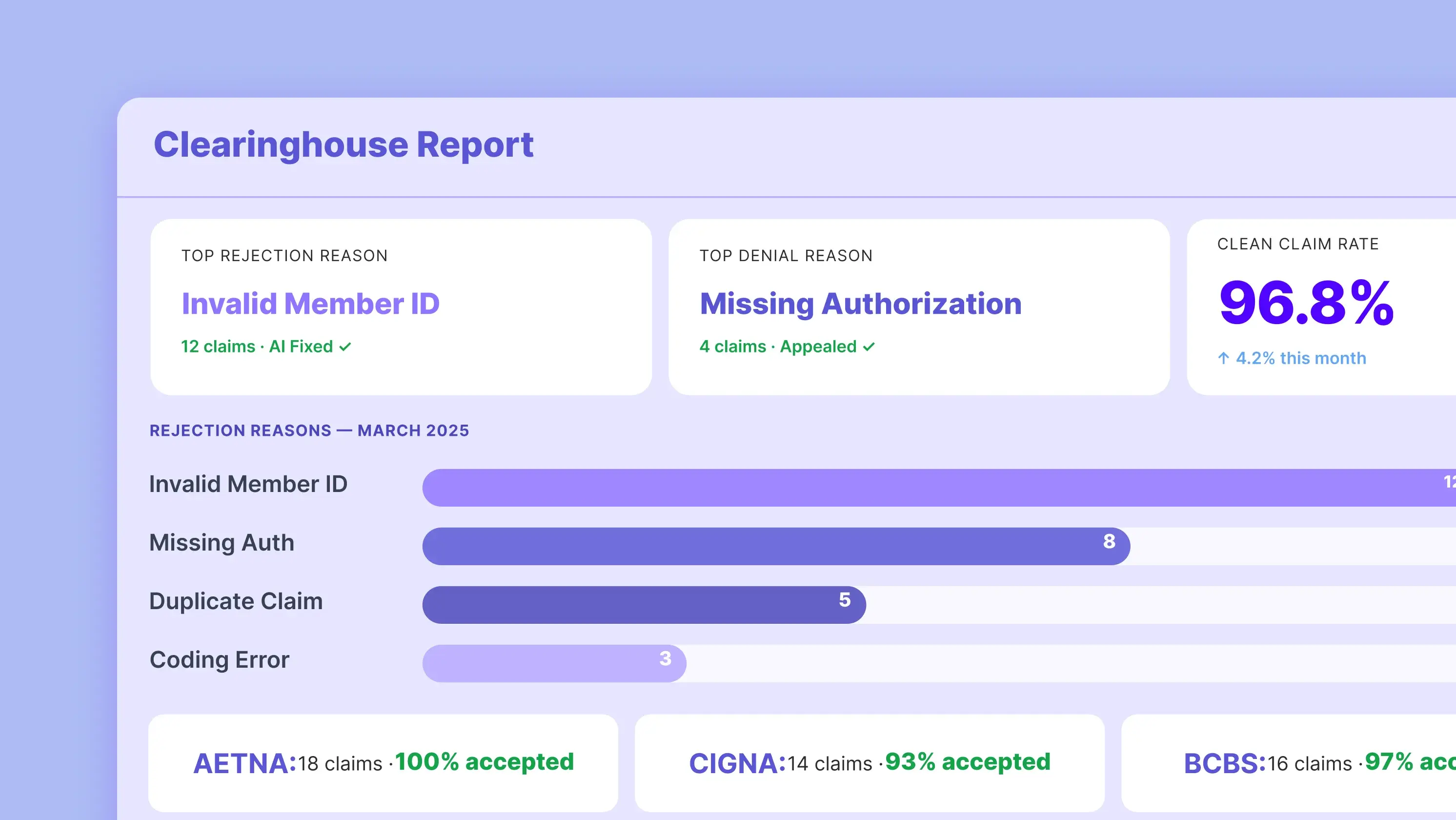Open the Invalid Member ID rejection card
1456x820 pixels.
click(401, 307)
